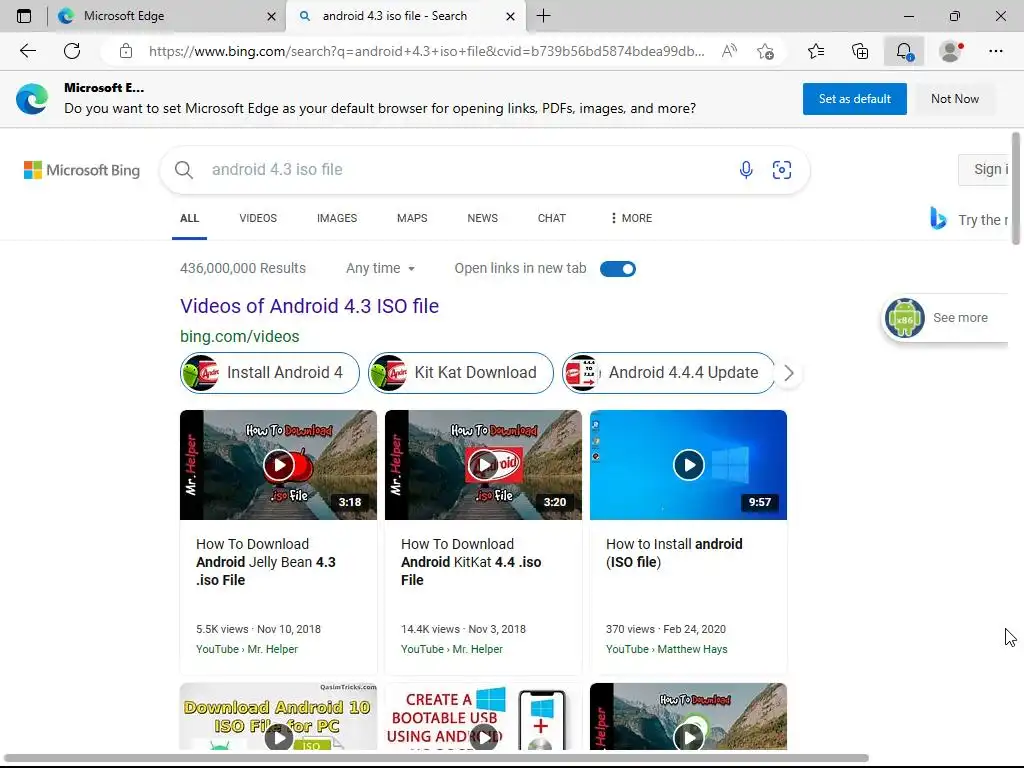Open the profile avatar icon
1024x768 pixels.
pyautogui.click(x=951, y=51)
